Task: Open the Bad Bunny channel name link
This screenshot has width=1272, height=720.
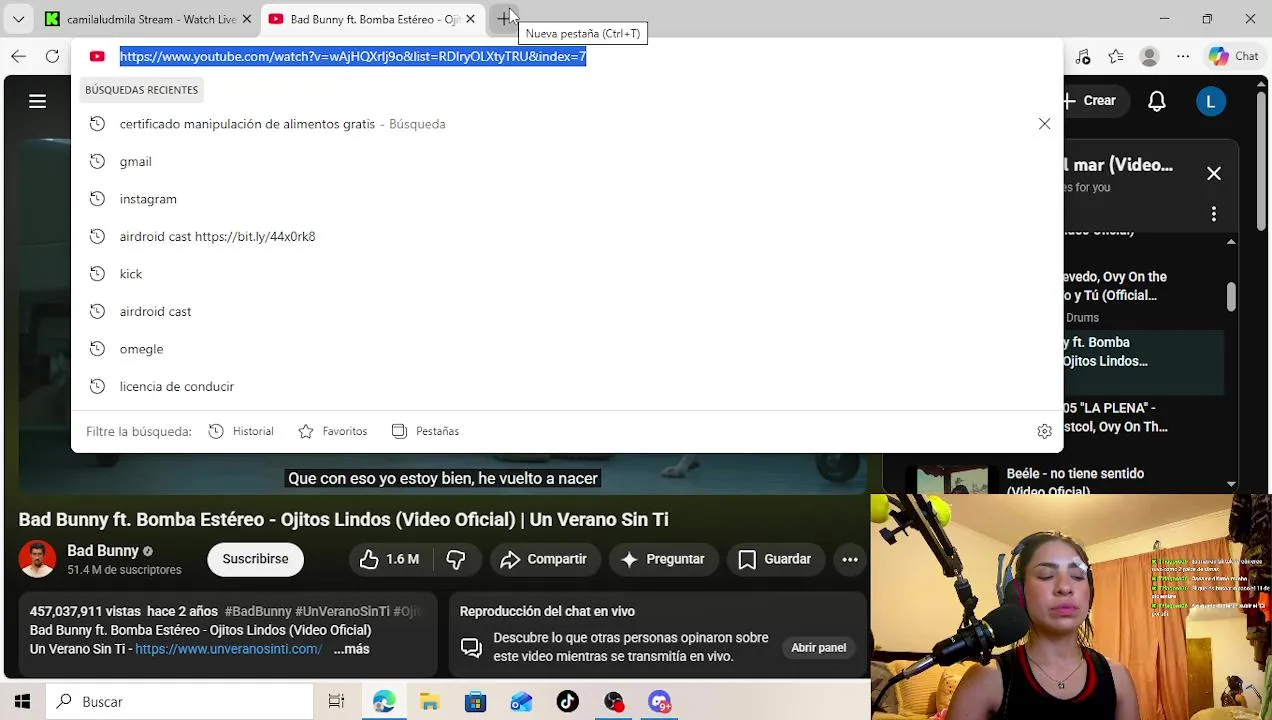Action: coord(103,551)
